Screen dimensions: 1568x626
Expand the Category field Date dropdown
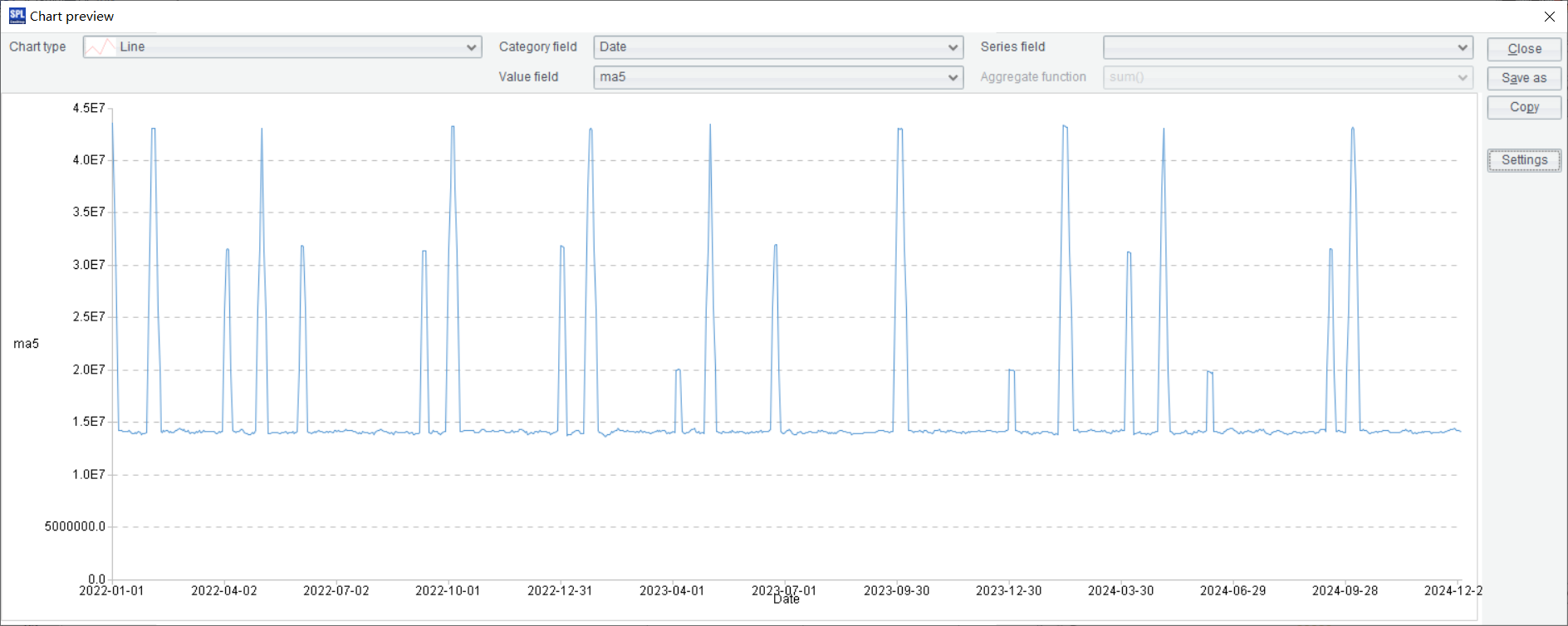click(953, 47)
